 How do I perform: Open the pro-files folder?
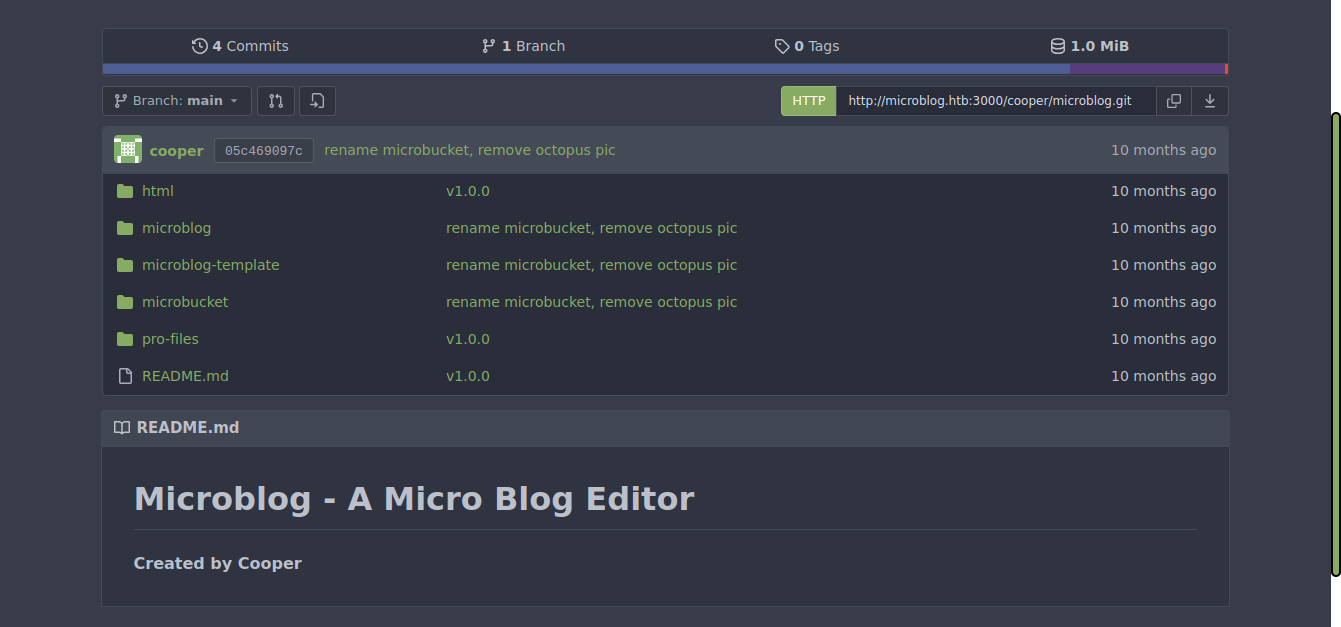[x=170, y=339]
